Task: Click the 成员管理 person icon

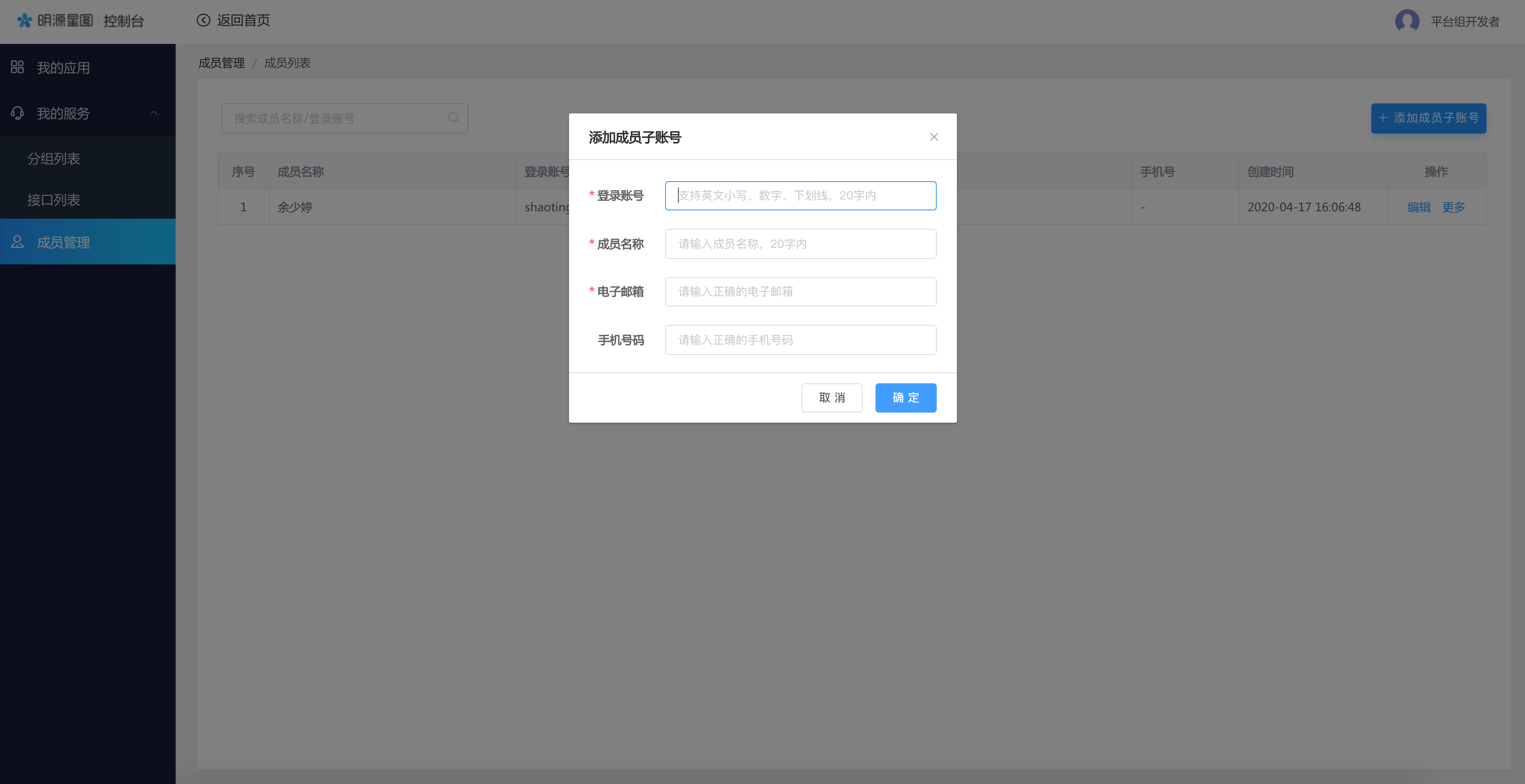Action: click(x=17, y=242)
